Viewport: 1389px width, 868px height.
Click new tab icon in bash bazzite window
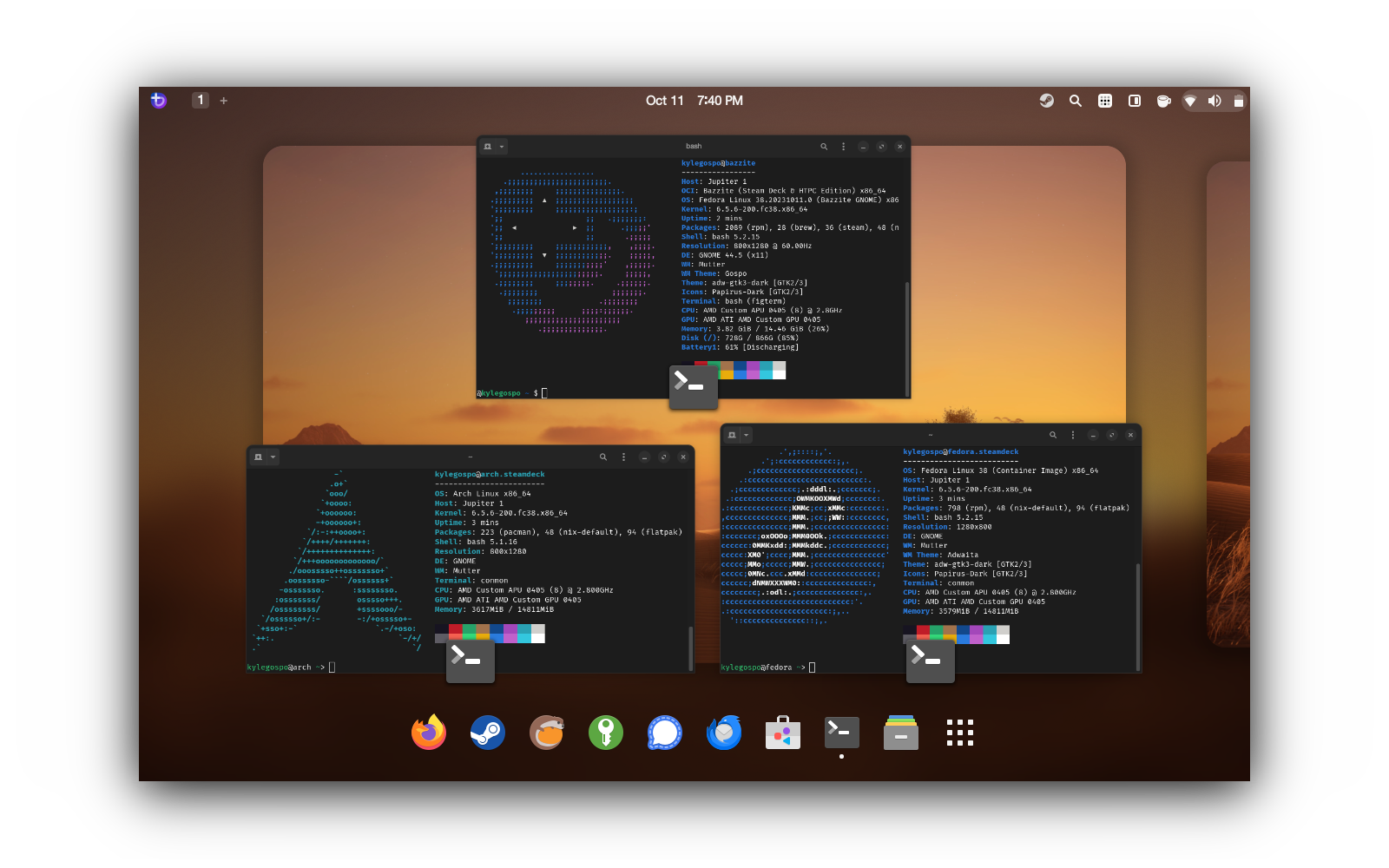point(488,147)
